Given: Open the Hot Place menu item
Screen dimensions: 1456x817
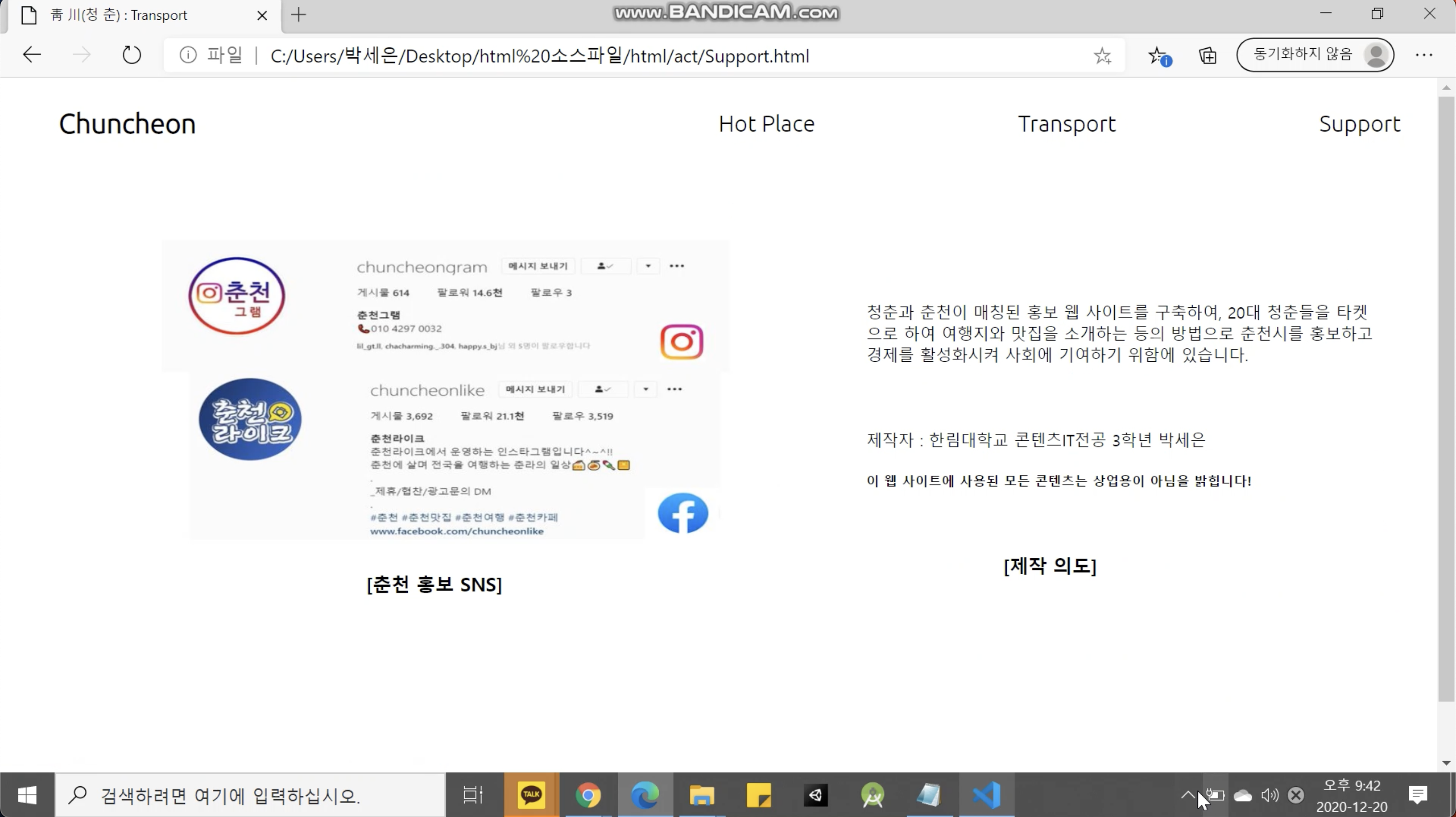Looking at the screenshot, I should pos(766,124).
